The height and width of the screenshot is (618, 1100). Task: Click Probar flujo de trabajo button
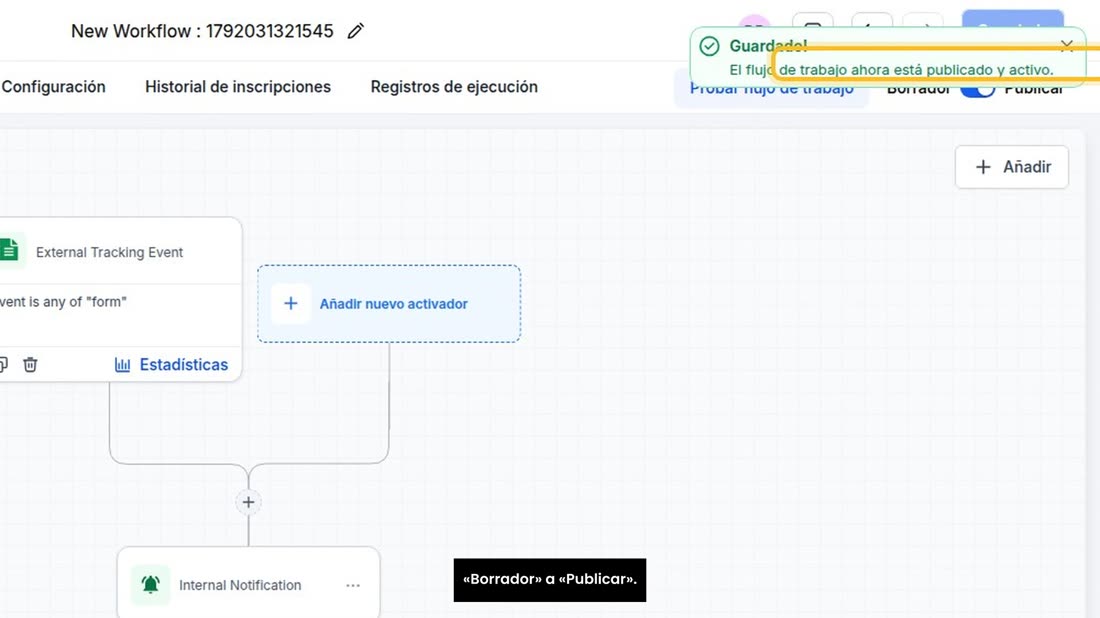point(771,90)
